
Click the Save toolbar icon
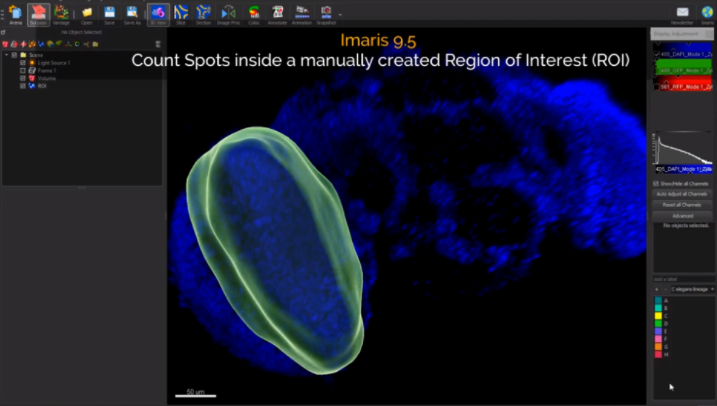pyautogui.click(x=109, y=15)
